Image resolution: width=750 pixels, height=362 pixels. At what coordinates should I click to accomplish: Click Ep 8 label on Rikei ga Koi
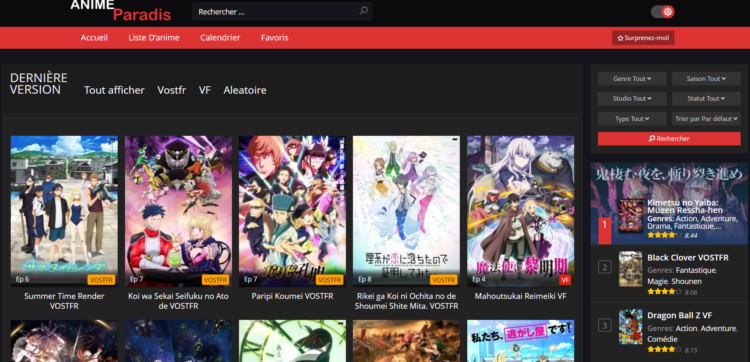tap(365, 279)
